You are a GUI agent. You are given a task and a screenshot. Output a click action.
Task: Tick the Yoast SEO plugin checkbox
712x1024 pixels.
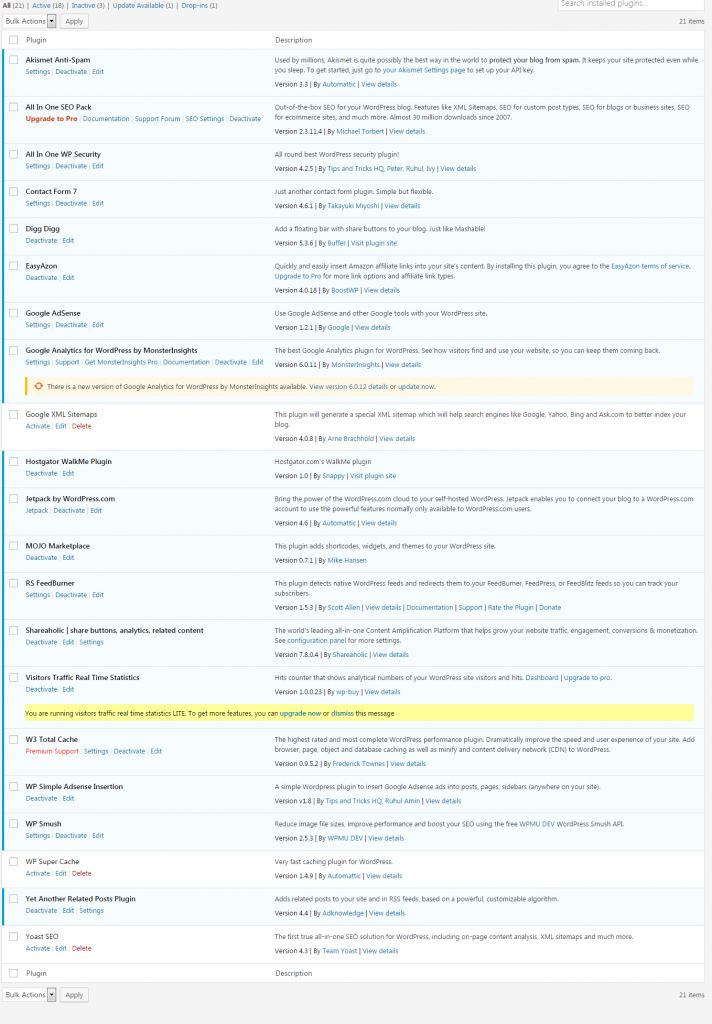pyautogui.click(x=14, y=936)
